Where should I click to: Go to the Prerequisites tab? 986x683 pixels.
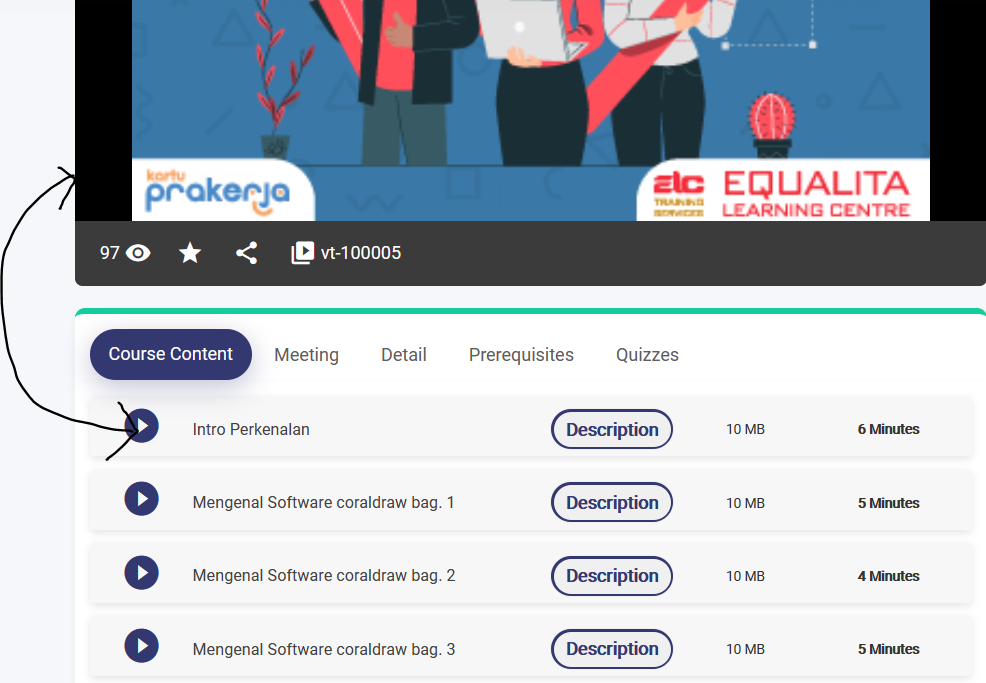521,355
